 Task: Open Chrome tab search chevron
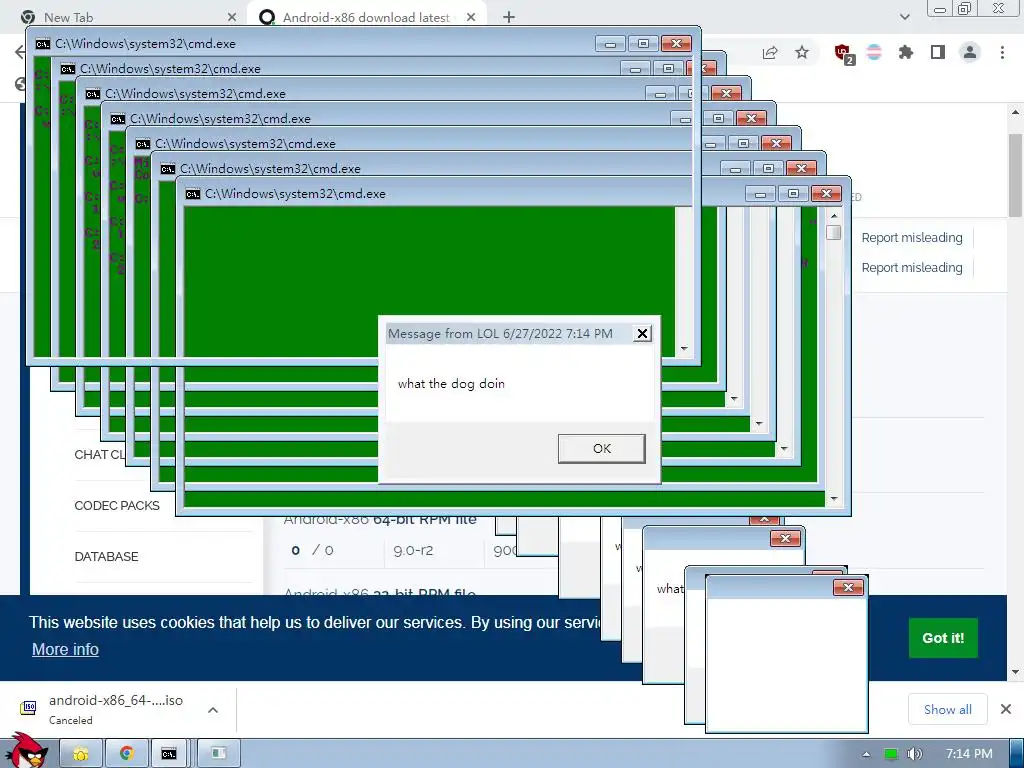[904, 18]
